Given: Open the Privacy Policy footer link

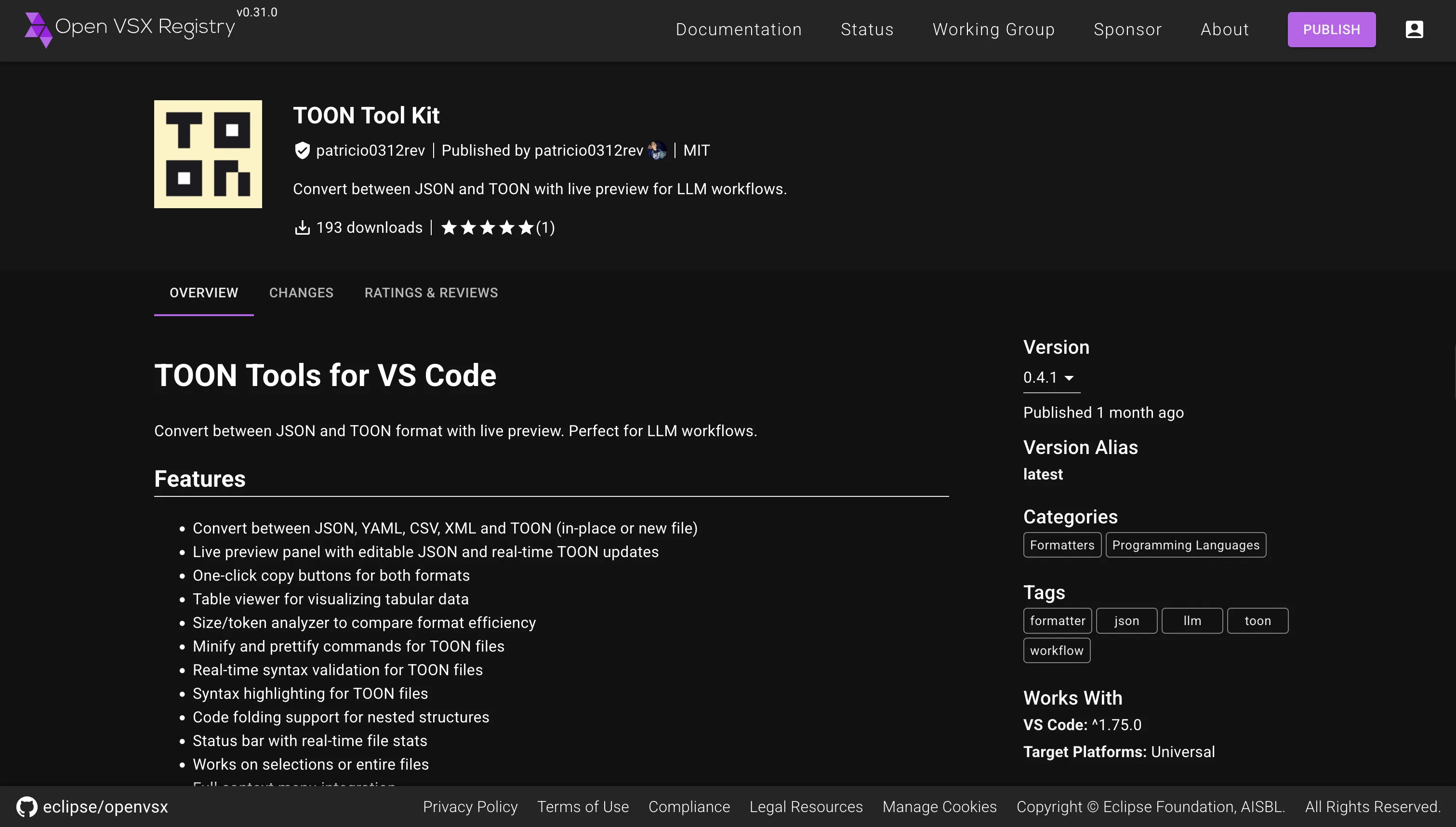Looking at the screenshot, I should click(x=470, y=807).
